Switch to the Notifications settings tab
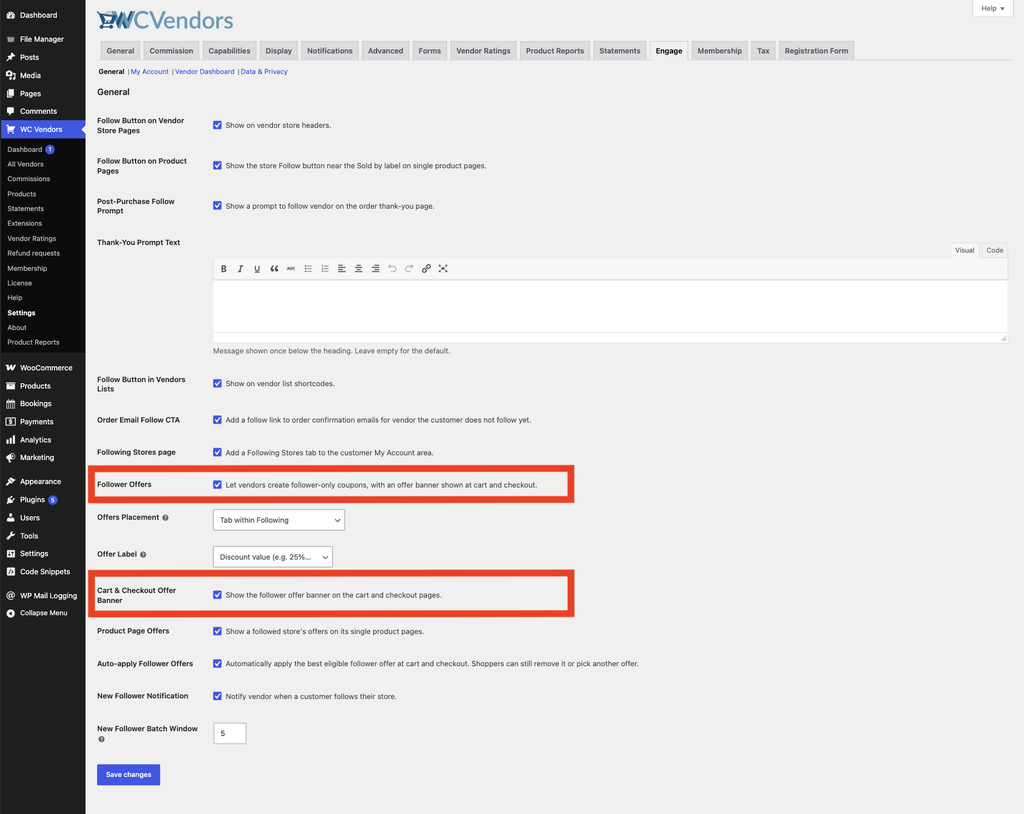Viewport: 1024px width, 814px height. [x=330, y=51]
